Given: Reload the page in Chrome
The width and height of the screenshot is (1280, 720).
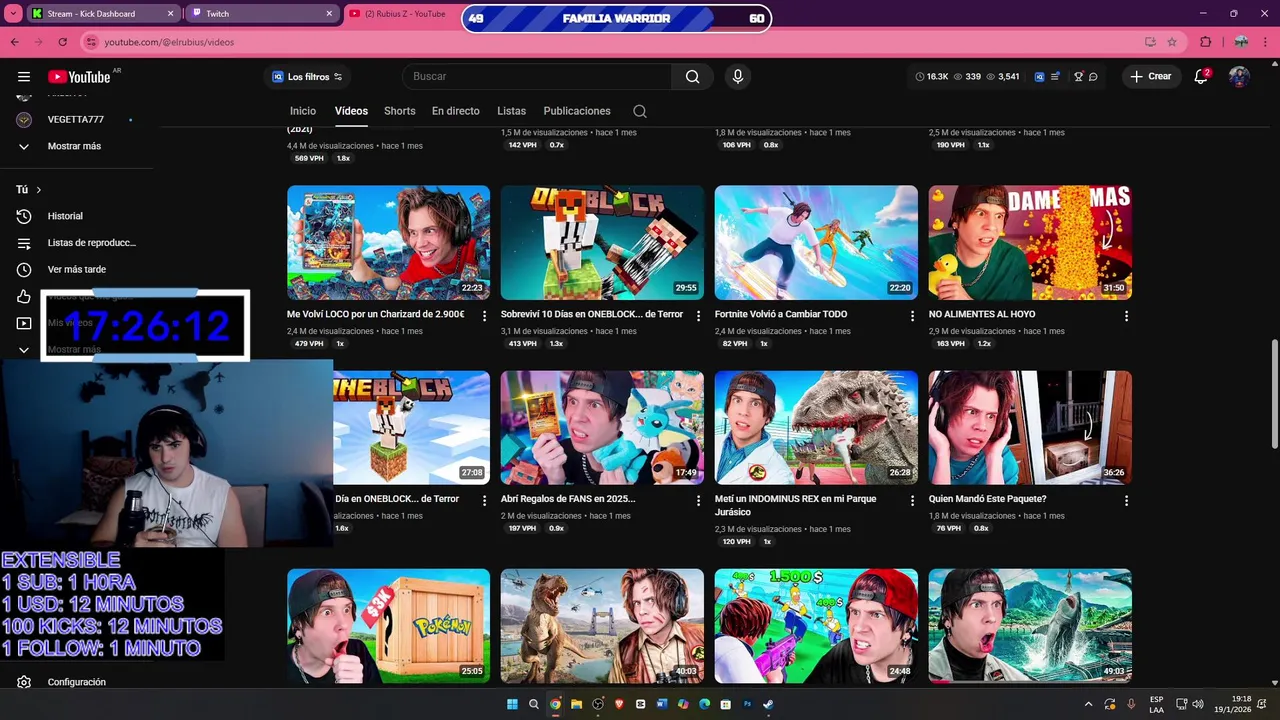Looking at the screenshot, I should pos(62,42).
